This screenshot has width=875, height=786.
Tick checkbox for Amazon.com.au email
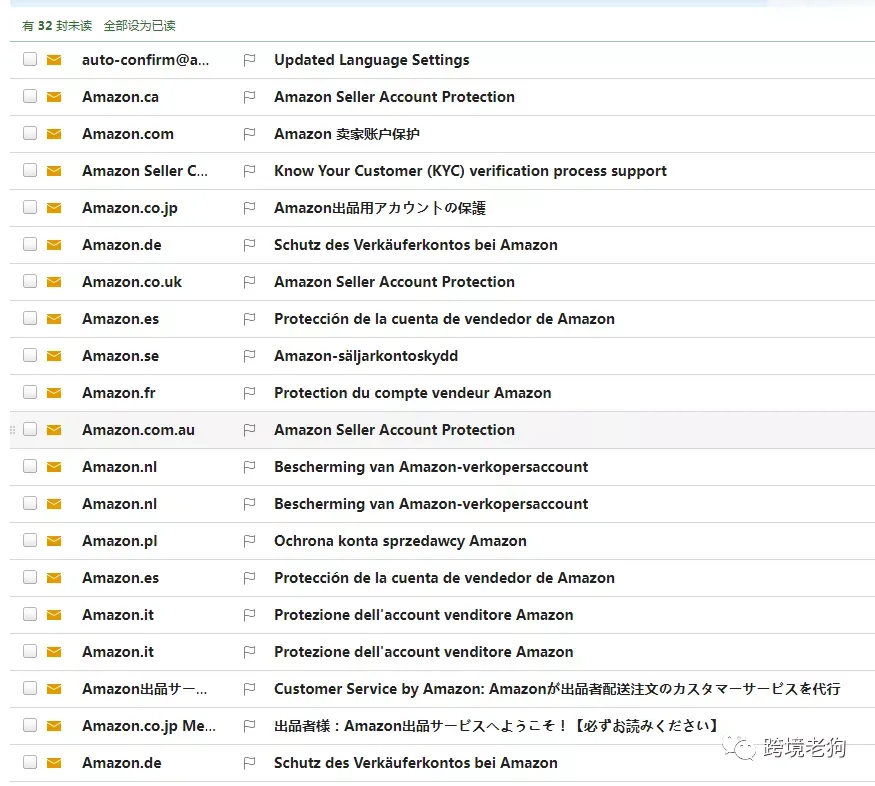30,429
